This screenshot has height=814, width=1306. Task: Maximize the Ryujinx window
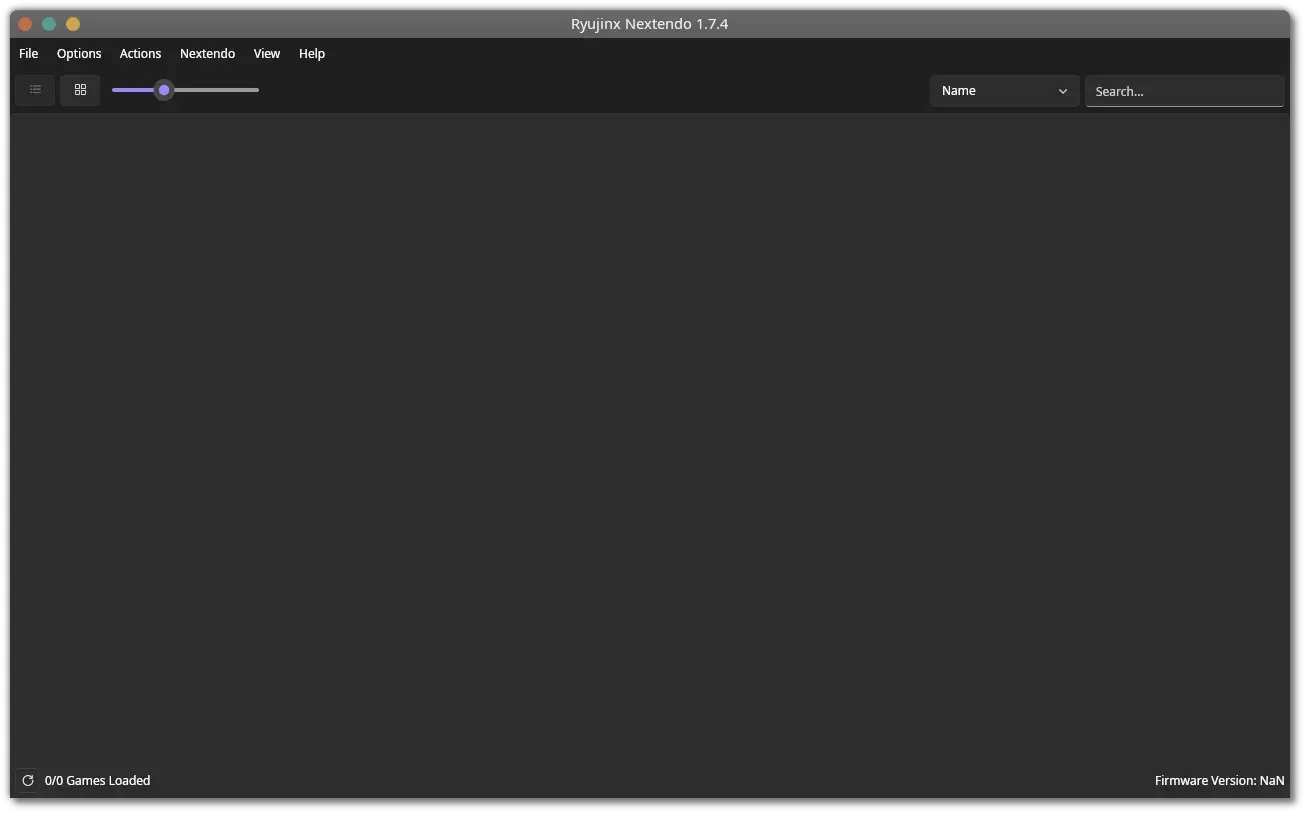click(49, 24)
